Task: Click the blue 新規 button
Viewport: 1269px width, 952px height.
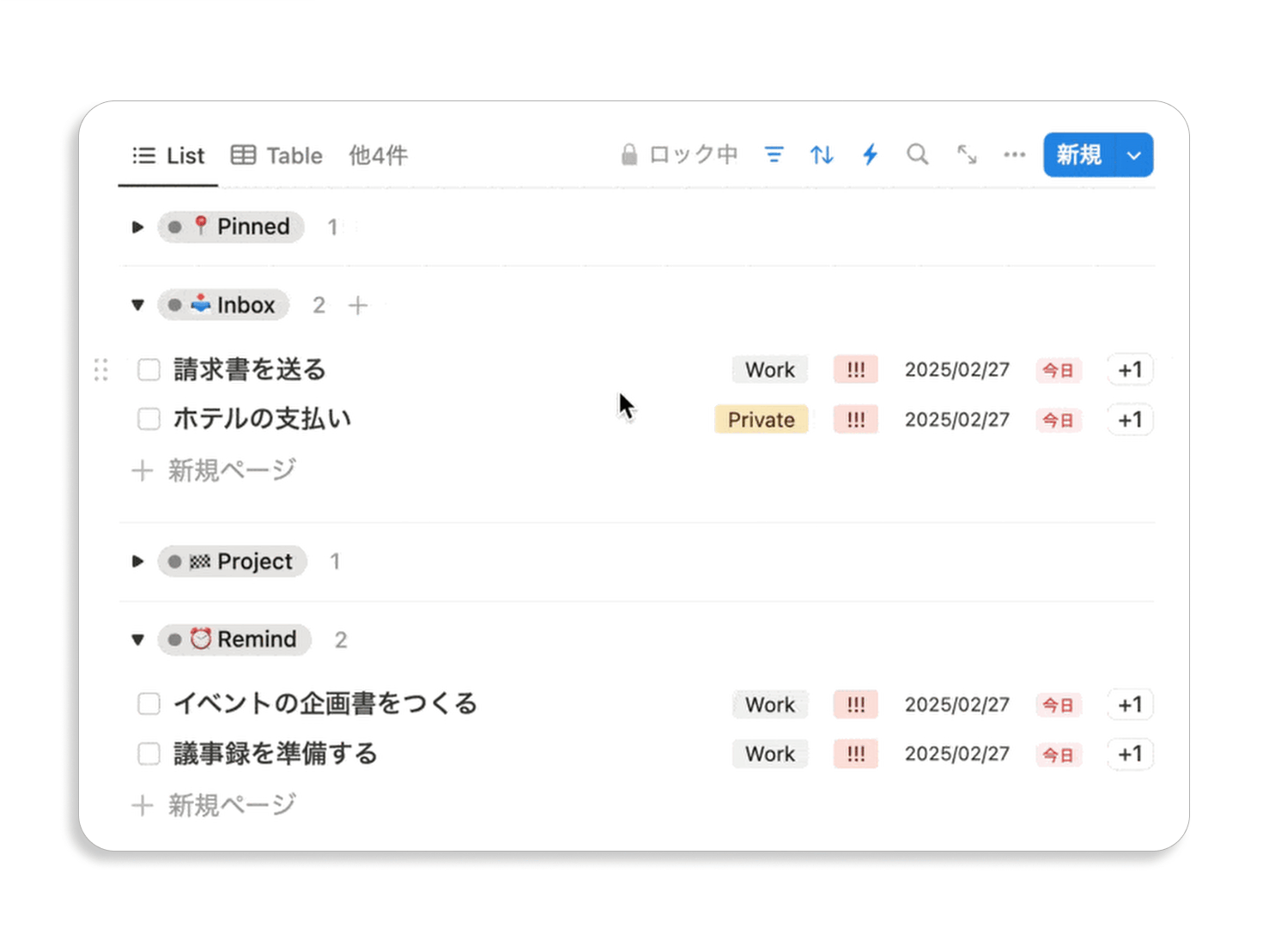Action: coord(1078,155)
